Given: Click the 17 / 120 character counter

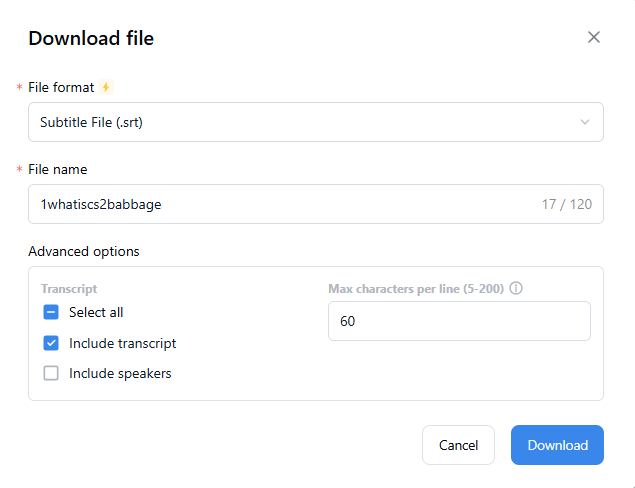Looking at the screenshot, I should [x=567, y=204].
